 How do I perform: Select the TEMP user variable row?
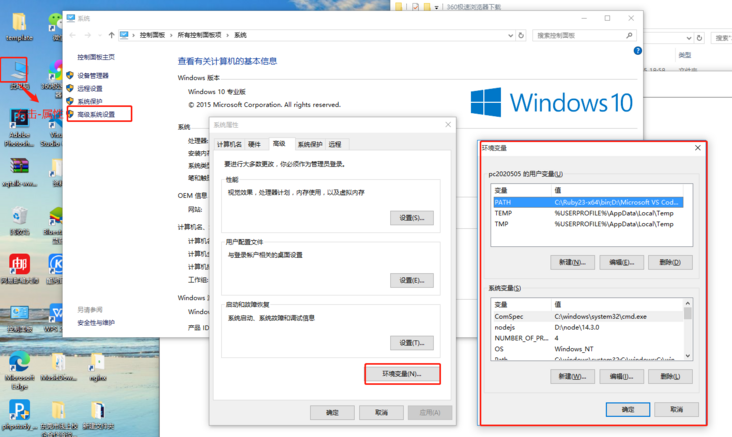pyautogui.click(x=588, y=213)
